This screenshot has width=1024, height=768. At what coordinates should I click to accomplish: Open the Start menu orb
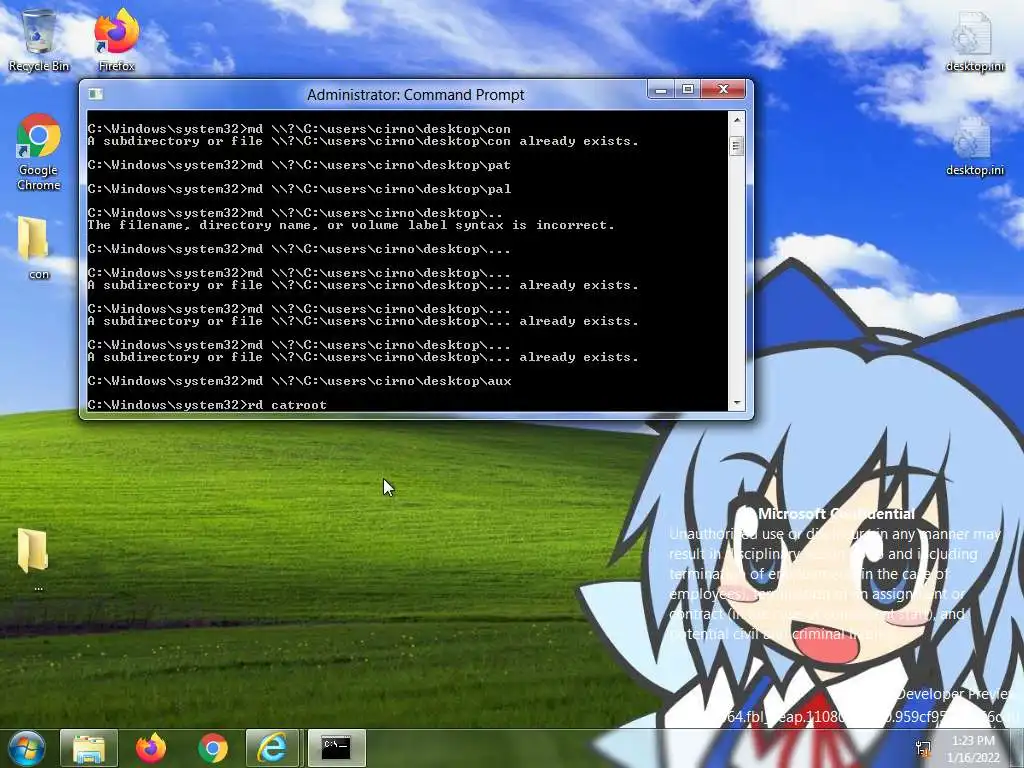coord(26,748)
